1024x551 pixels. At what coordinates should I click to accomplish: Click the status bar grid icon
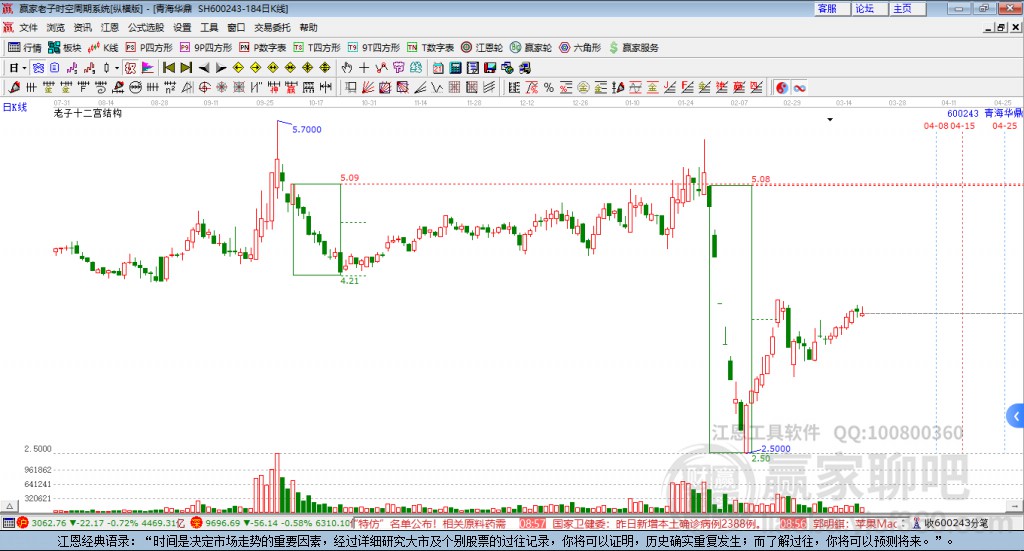point(8,523)
